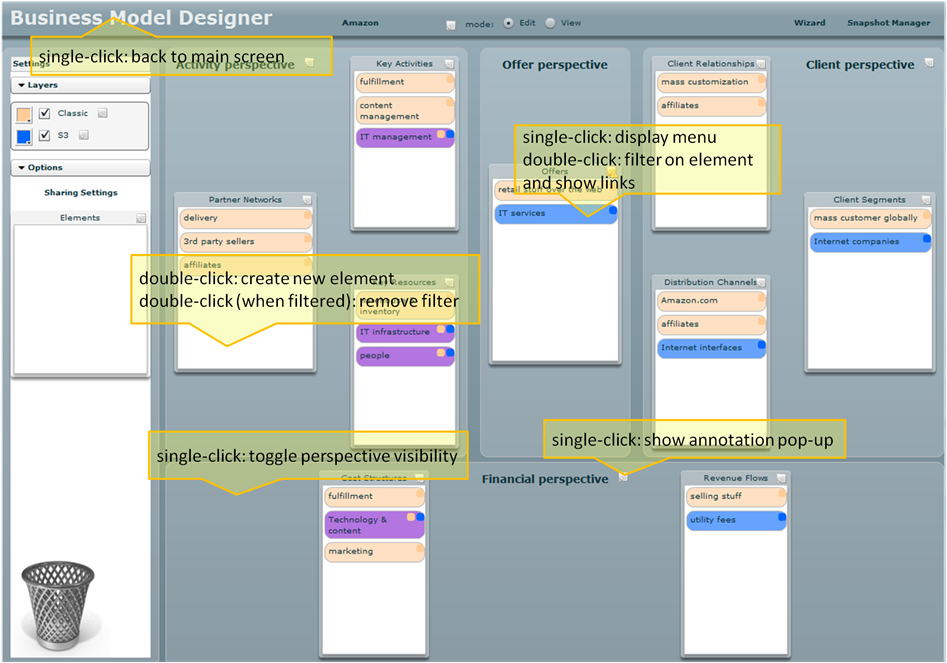Image resolution: width=947 pixels, height=663 pixels.
Task: Open the Client perspective annotation note
Action: click(929, 63)
